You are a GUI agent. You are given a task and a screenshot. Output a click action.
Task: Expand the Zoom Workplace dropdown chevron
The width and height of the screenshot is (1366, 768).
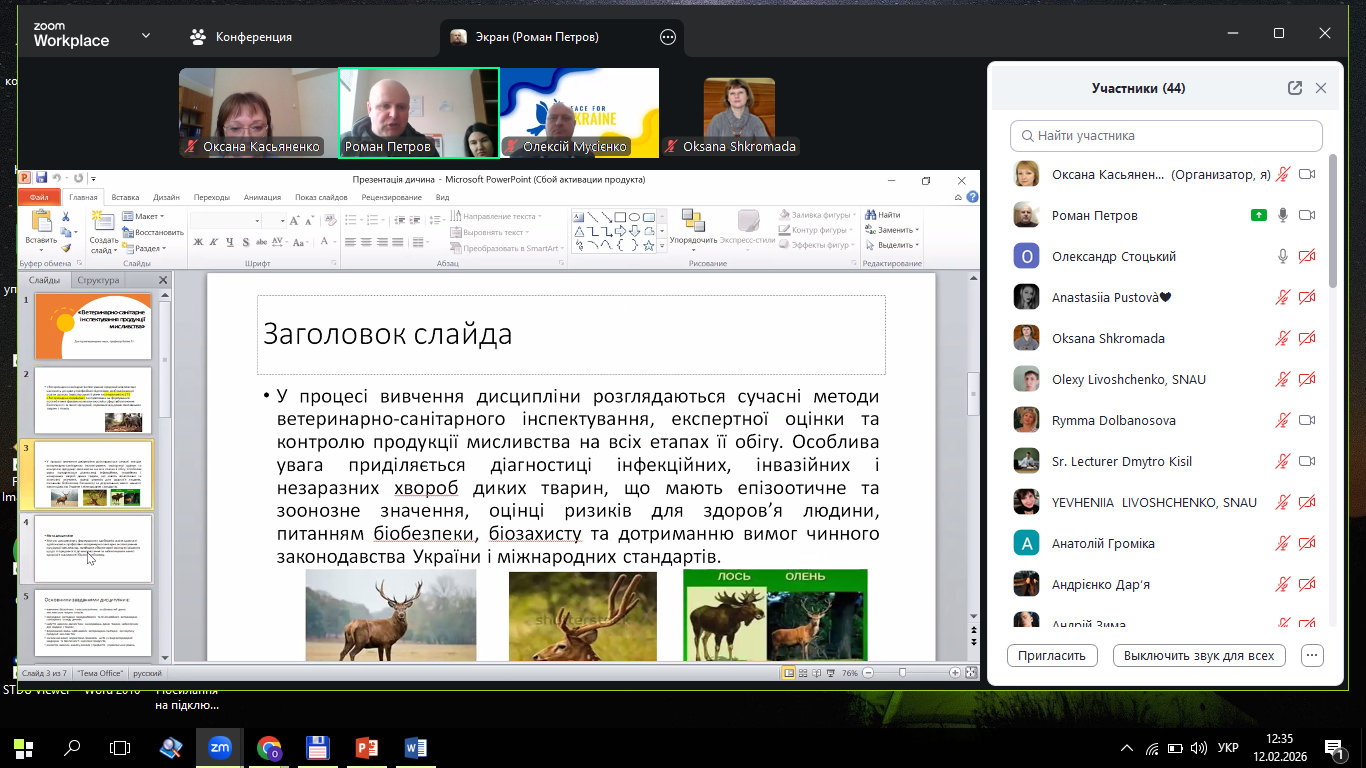tap(146, 36)
